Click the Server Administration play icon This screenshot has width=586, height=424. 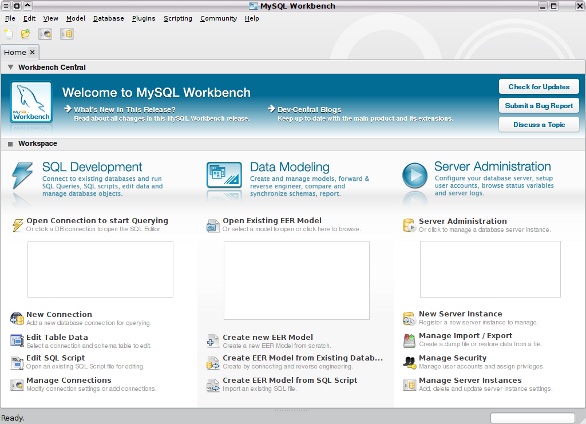414,175
